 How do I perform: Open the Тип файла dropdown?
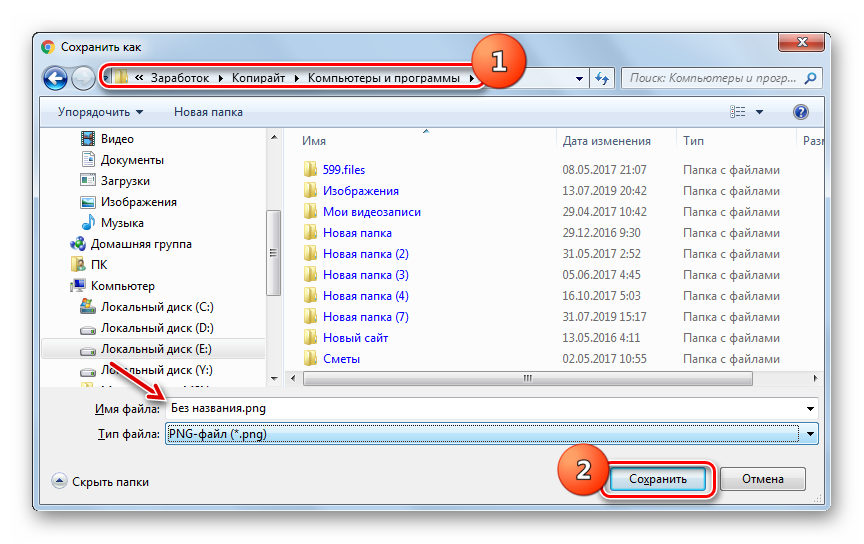coord(810,434)
